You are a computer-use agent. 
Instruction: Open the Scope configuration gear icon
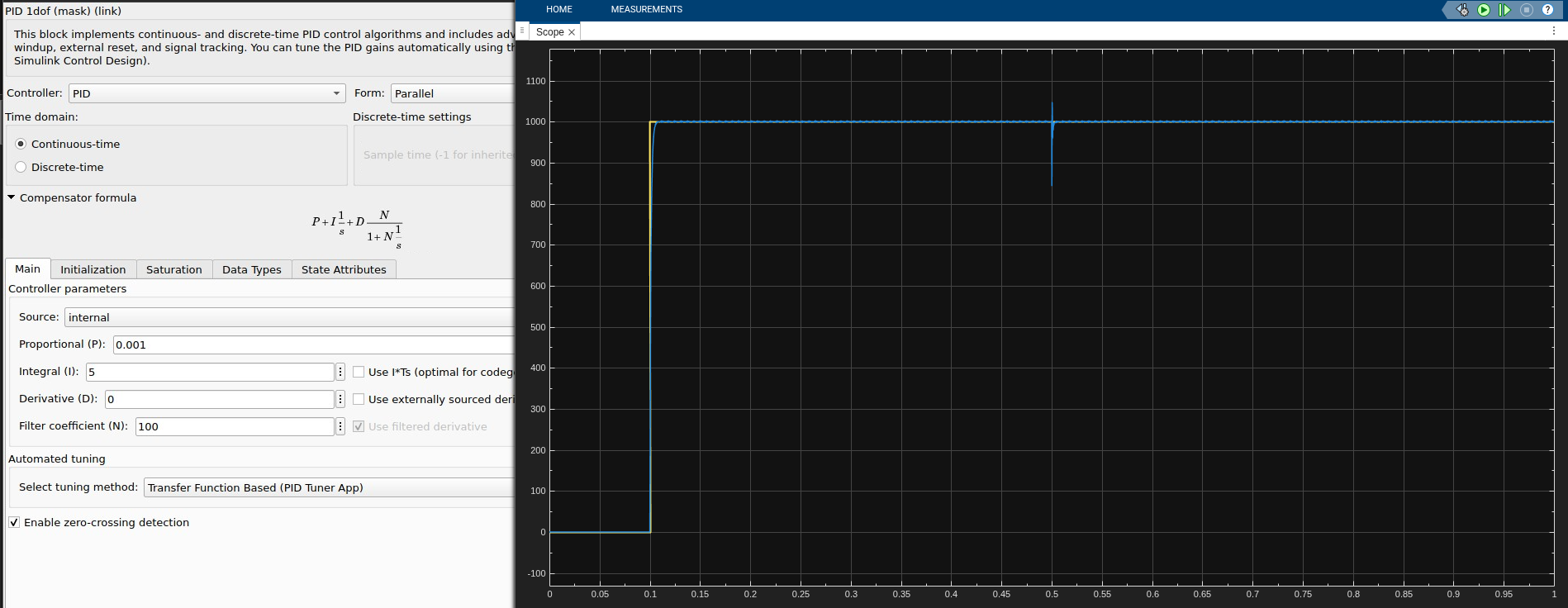click(x=1463, y=10)
